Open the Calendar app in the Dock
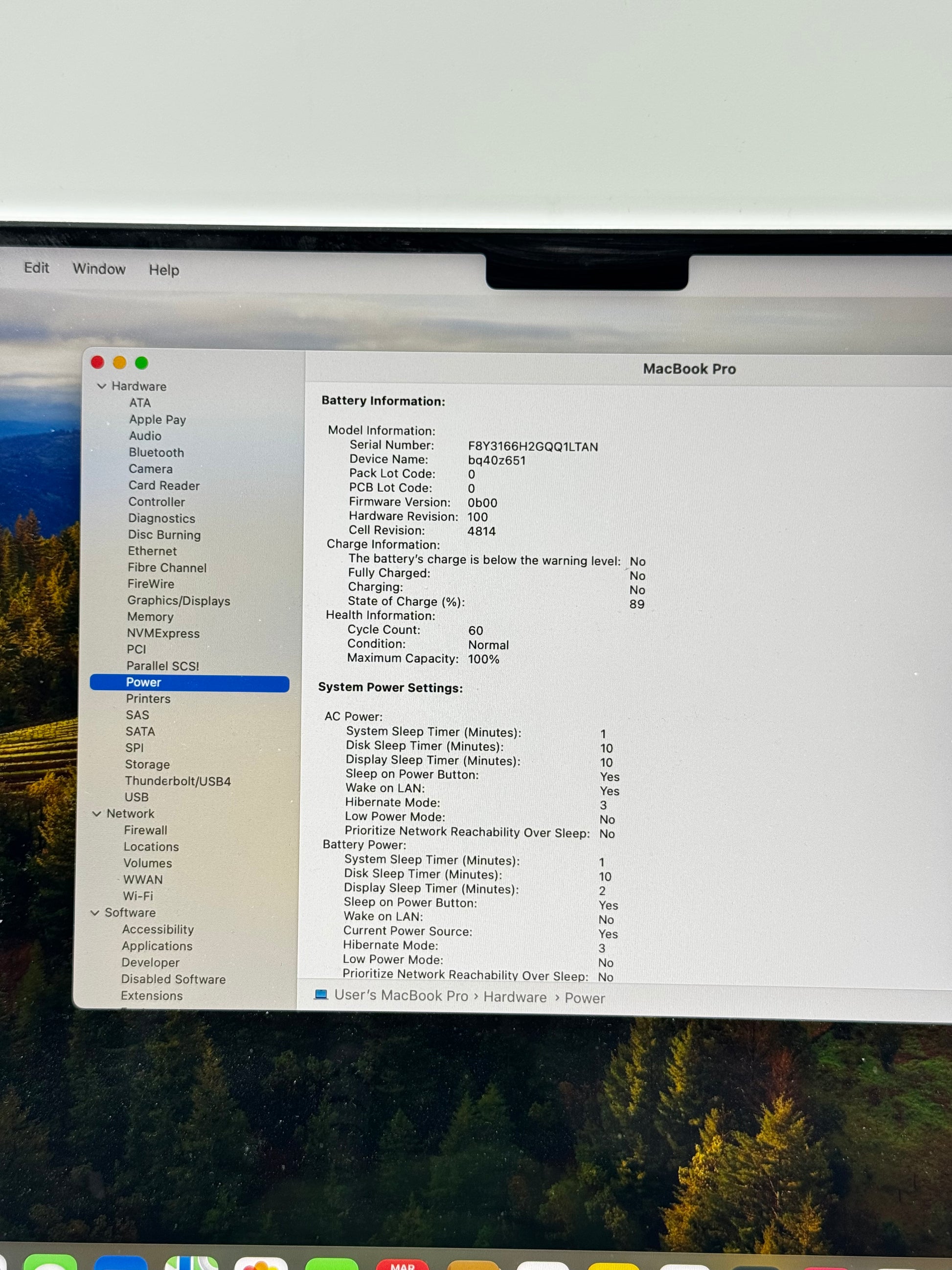The height and width of the screenshot is (1270, 952). click(x=402, y=1263)
